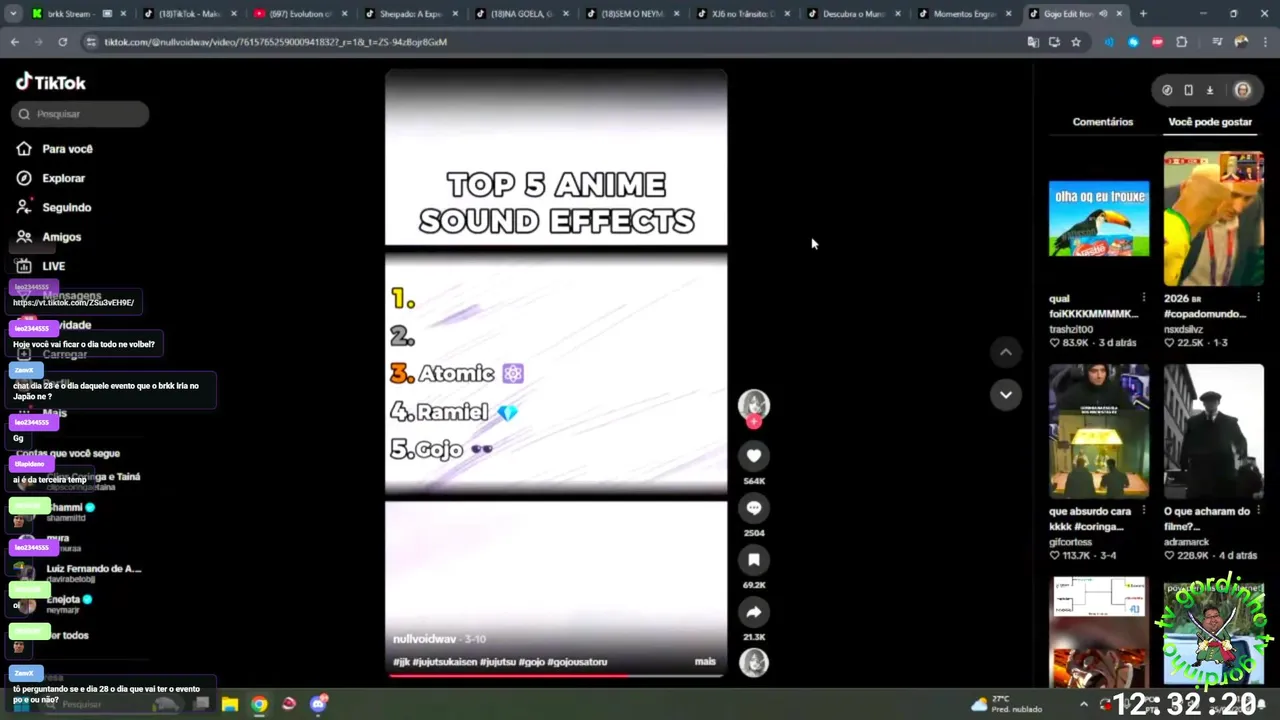
Task: Open the weather widget showing 27°C
Action: point(1006,704)
